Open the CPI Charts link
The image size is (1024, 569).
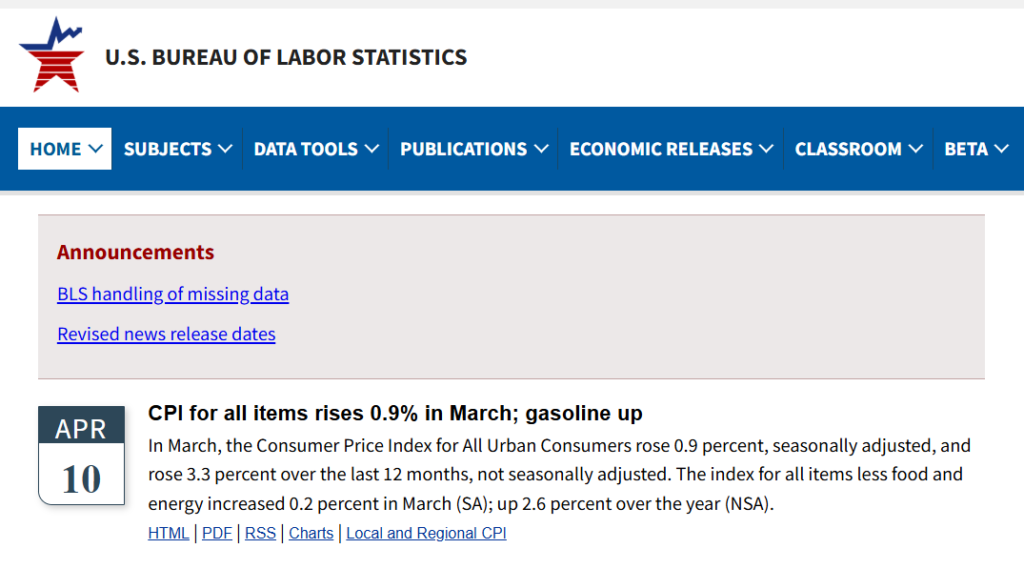(x=311, y=534)
